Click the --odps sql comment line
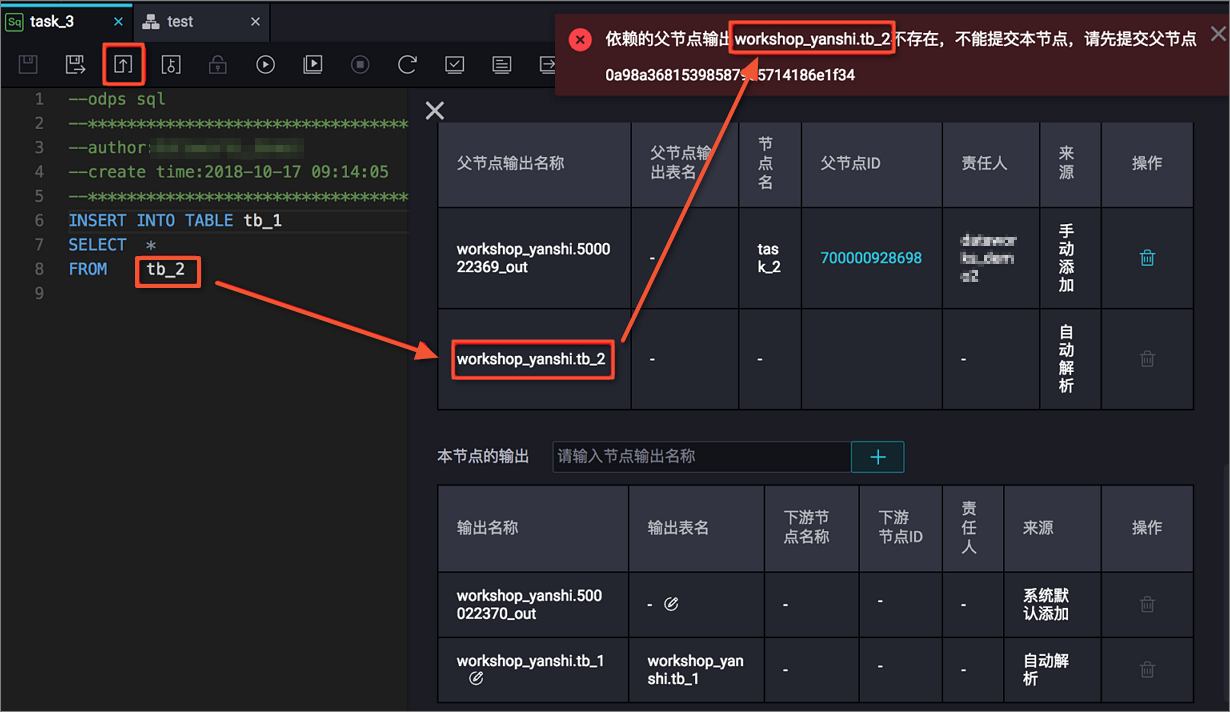Image resolution: width=1230 pixels, height=712 pixels. (x=117, y=99)
